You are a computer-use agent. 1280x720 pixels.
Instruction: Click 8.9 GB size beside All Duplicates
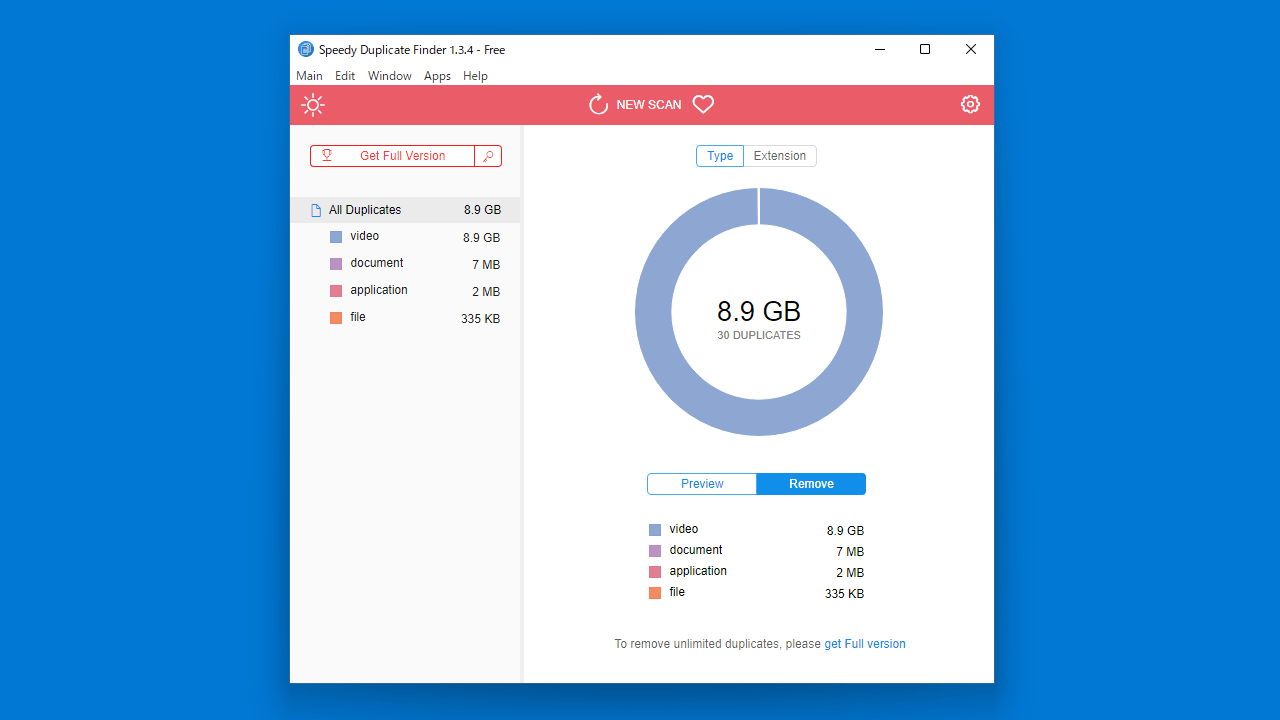coord(482,210)
